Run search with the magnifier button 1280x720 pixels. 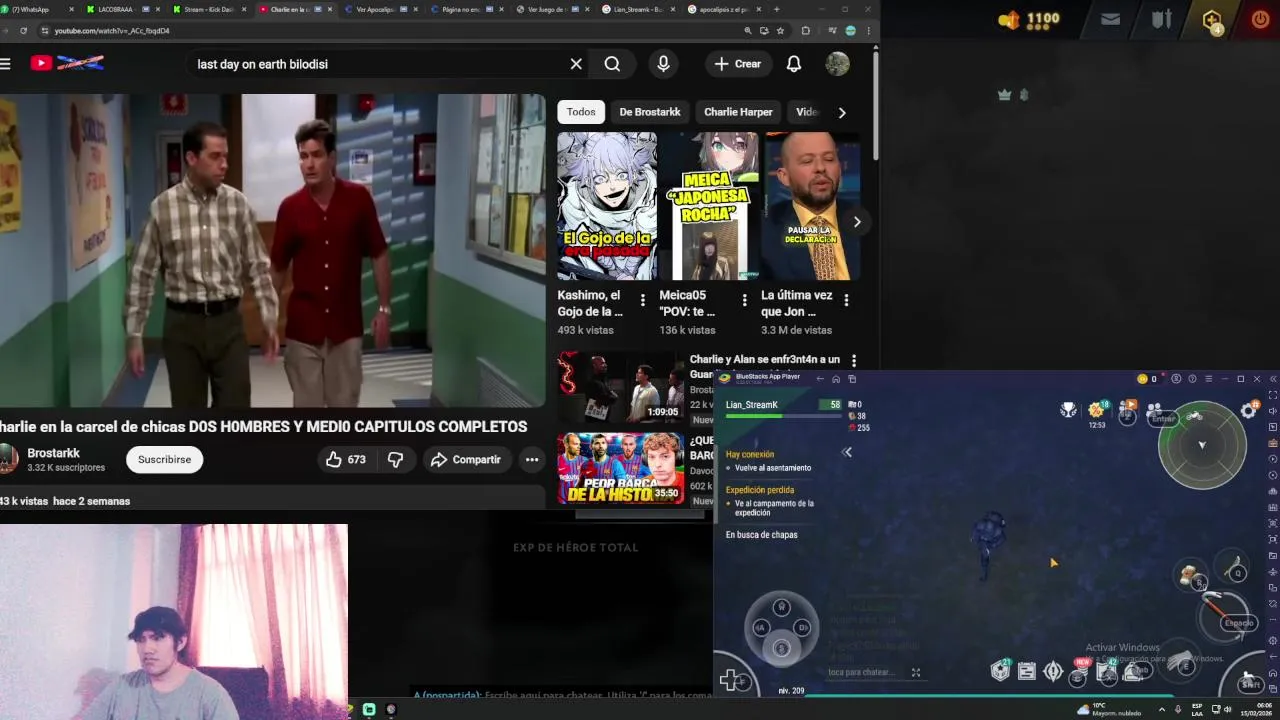tap(612, 64)
